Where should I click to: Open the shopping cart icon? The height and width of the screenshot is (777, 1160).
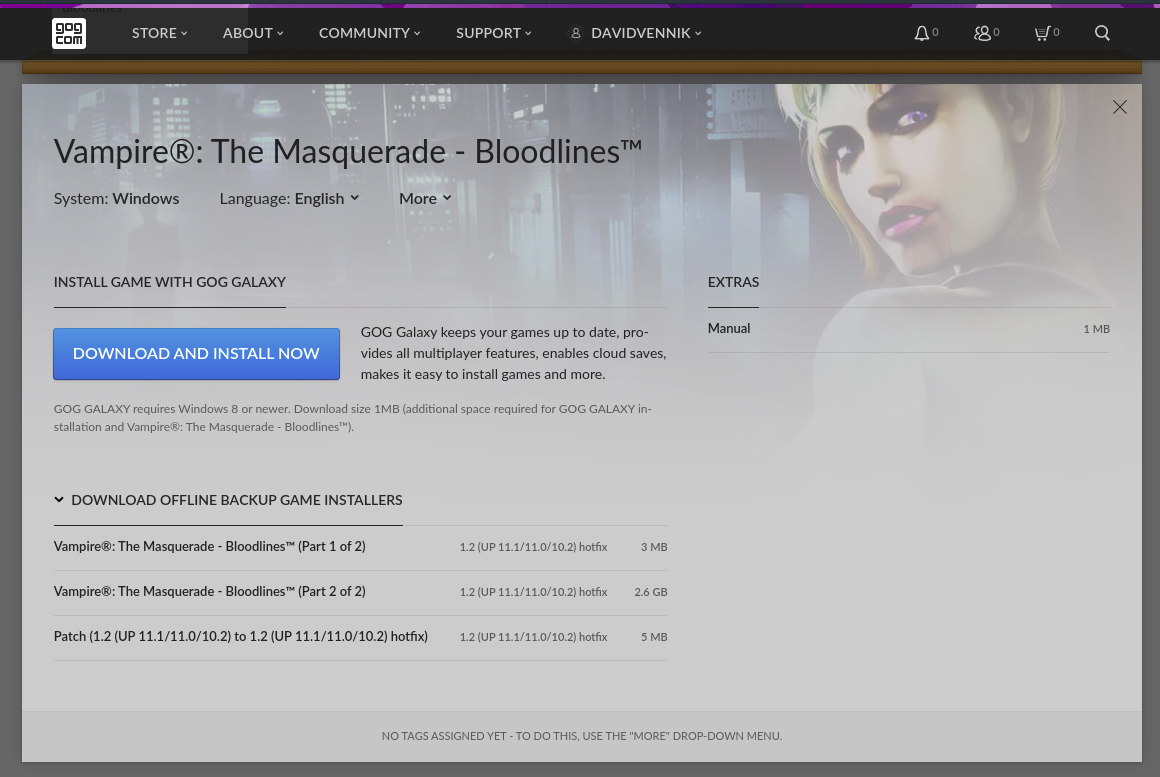pos(1042,33)
